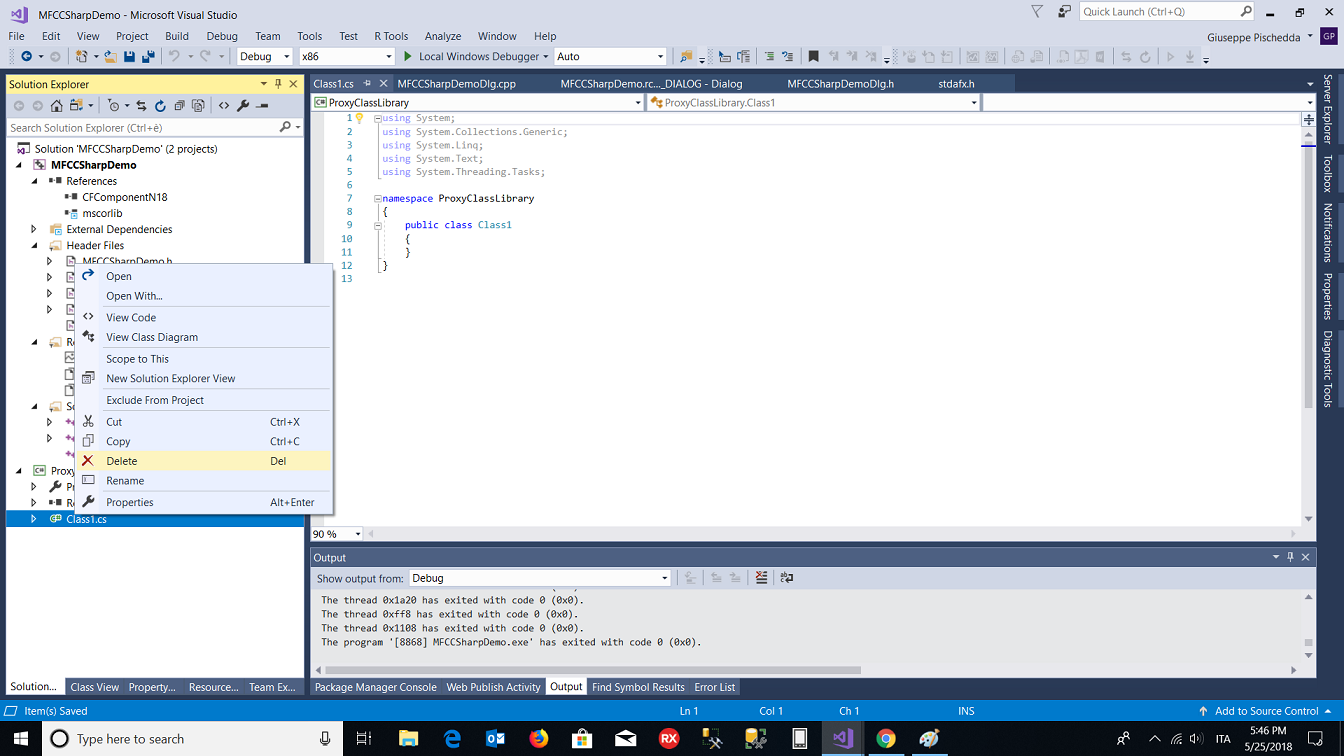This screenshot has width=1344, height=756.
Task: Switch to stdafx.h tab
Action: tap(956, 84)
